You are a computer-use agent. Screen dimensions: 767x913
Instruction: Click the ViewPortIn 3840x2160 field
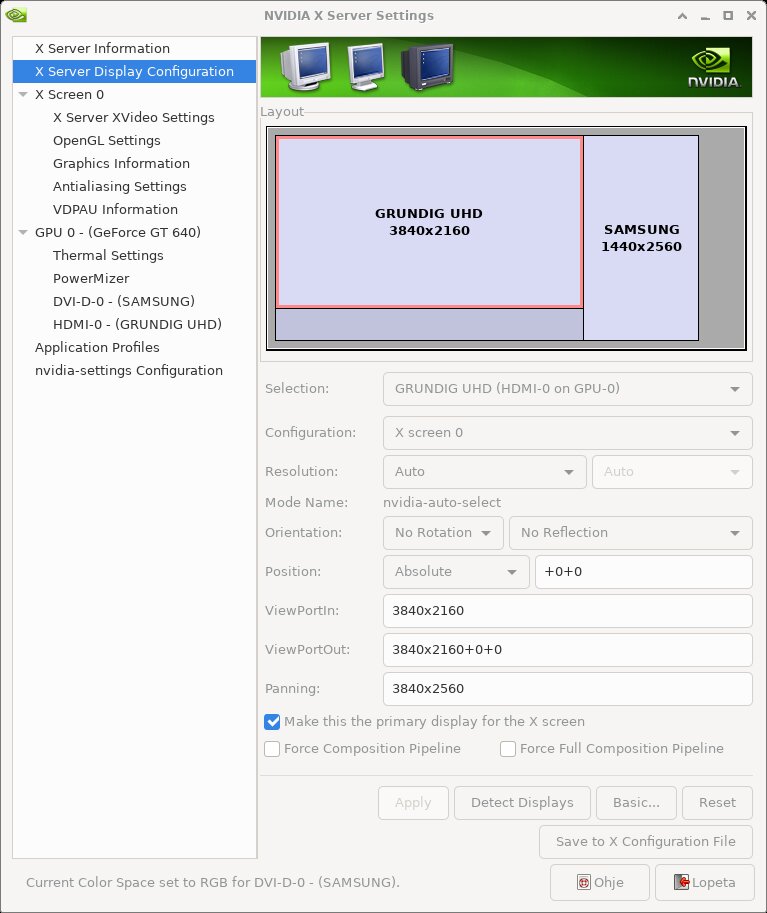pyautogui.click(x=567, y=611)
